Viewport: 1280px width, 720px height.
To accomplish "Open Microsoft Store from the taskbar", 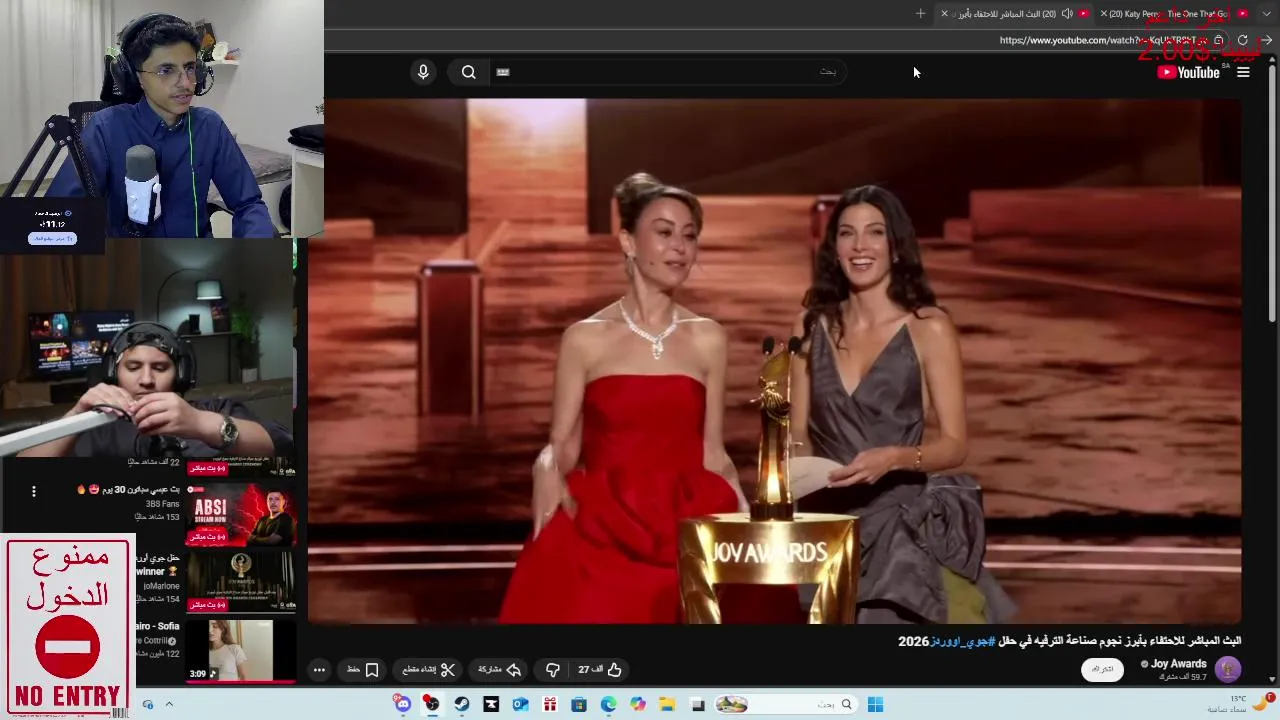I will click(579, 705).
